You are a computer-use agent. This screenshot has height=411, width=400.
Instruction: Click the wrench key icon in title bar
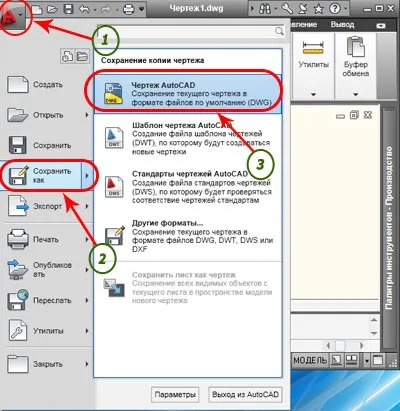(287, 9)
